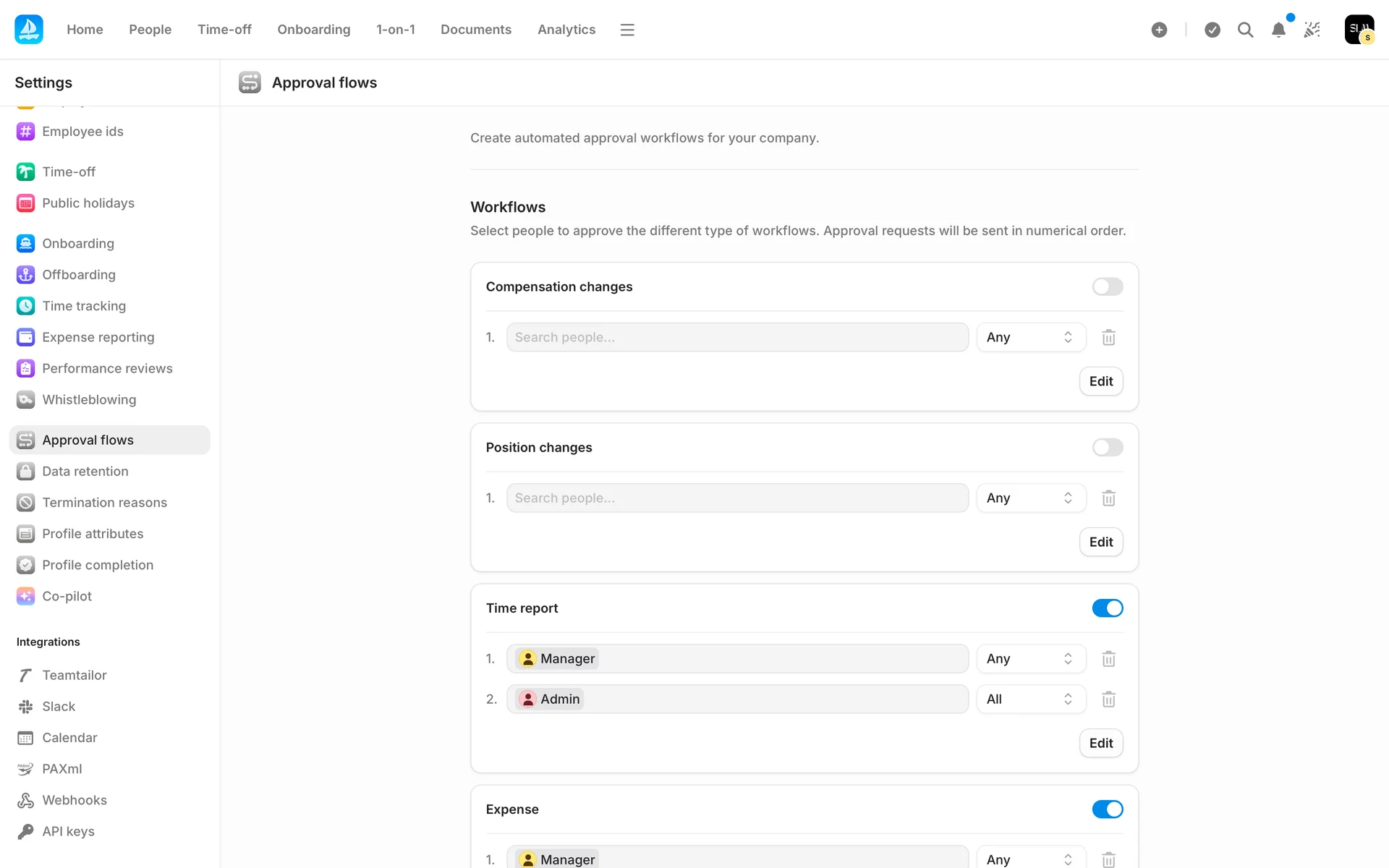1389x868 pixels.
Task: Disable the Time report workflow toggle
Action: [1107, 608]
